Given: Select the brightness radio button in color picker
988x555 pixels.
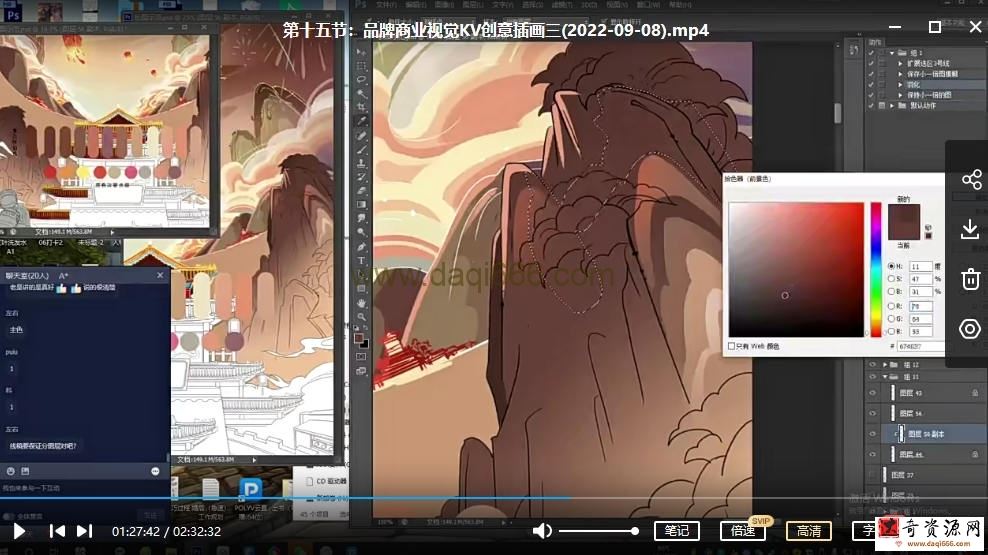Looking at the screenshot, I should (x=891, y=292).
